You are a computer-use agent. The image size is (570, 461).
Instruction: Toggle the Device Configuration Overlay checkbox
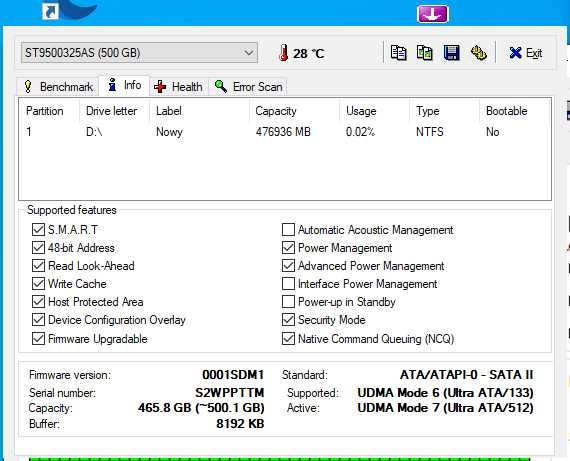(38, 320)
